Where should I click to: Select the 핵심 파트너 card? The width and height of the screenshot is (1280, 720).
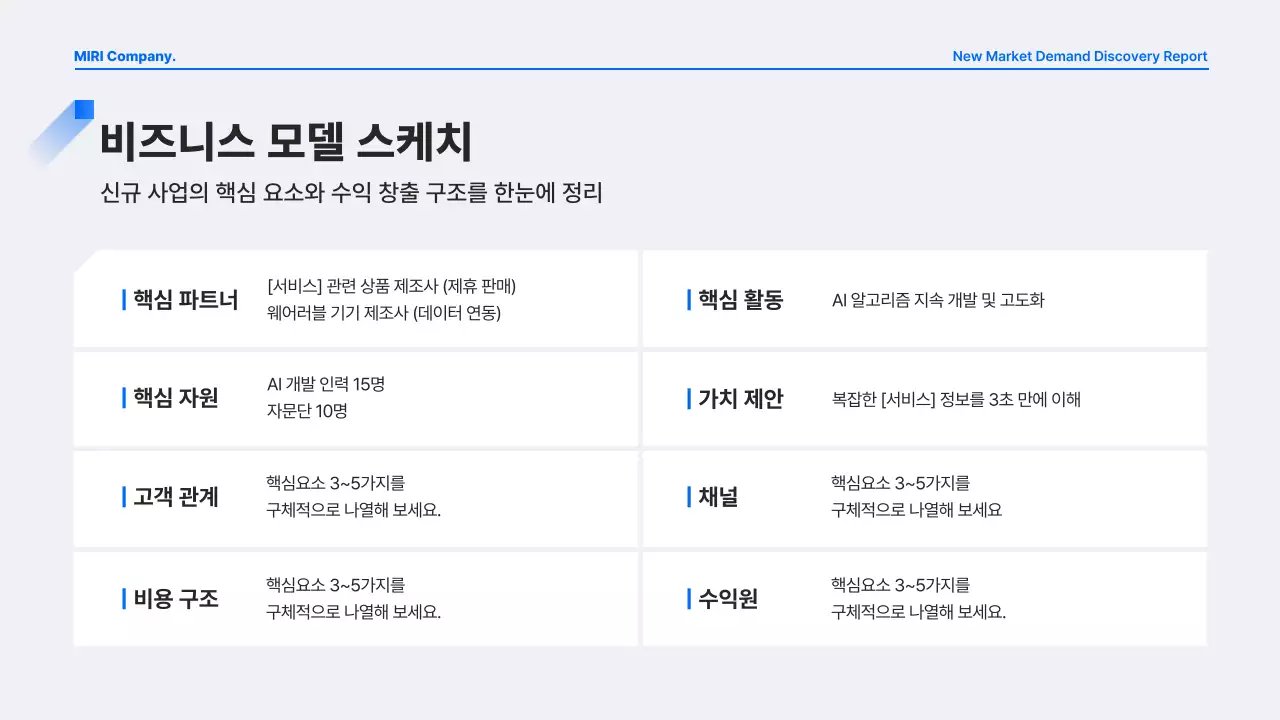click(x=356, y=298)
